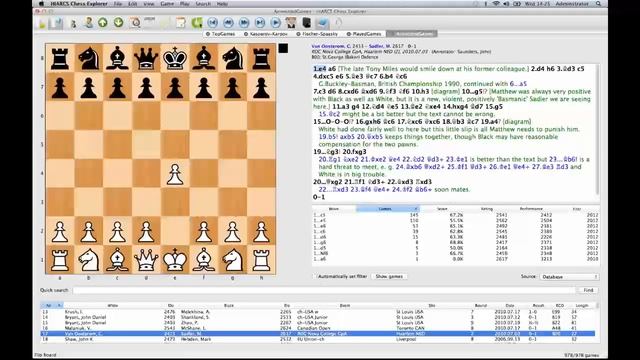Select the black king on e8
This screenshot has height=360, width=640.
(175, 58)
